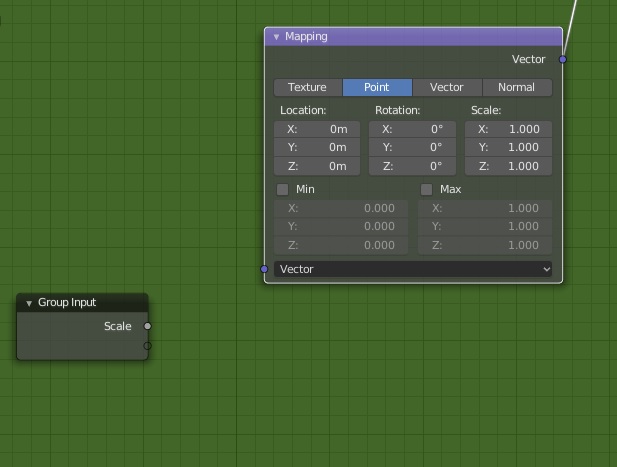Collapse the Mapping node with its triangle
The width and height of the screenshot is (617, 467).
click(276, 37)
